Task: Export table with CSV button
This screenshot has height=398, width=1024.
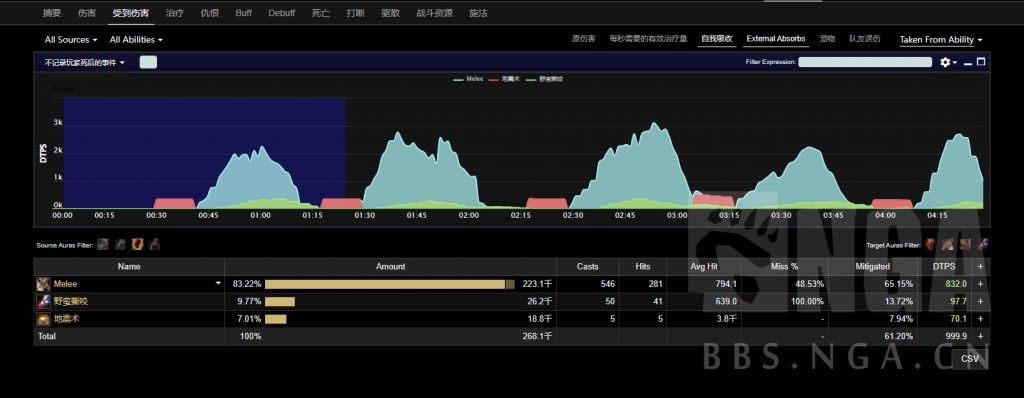Action: coord(970,359)
